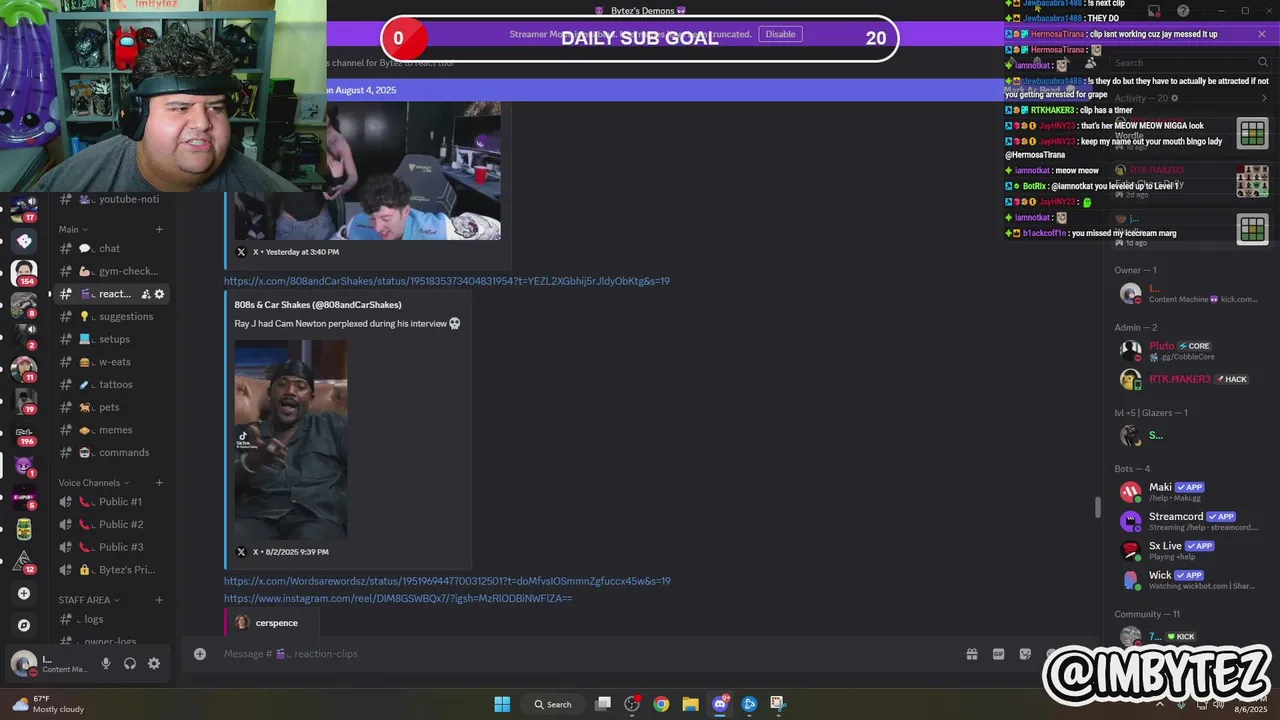The image size is (1280, 720).
Task: Open the gift Nitro icon
Action: [971, 654]
